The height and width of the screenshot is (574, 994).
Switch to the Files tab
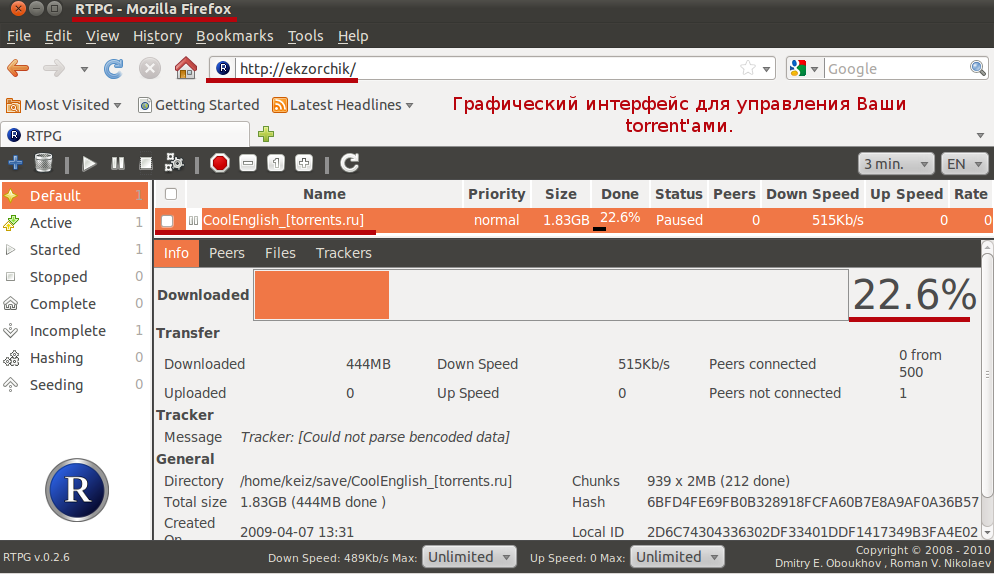point(280,253)
